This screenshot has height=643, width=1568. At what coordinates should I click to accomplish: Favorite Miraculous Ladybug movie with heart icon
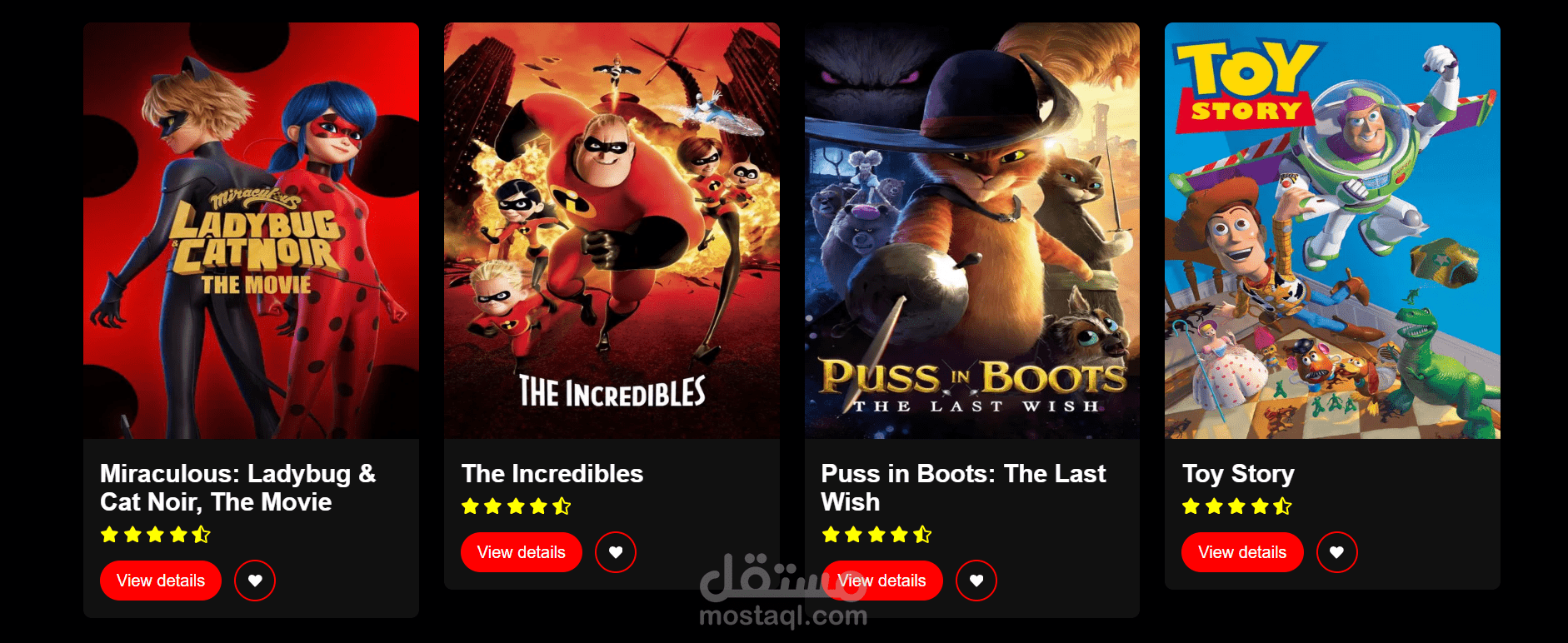click(255, 581)
